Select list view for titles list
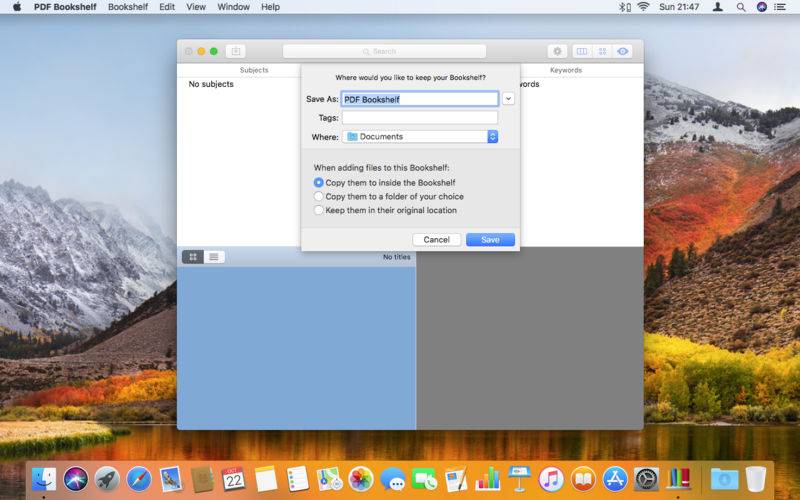800x500 pixels. 214,257
